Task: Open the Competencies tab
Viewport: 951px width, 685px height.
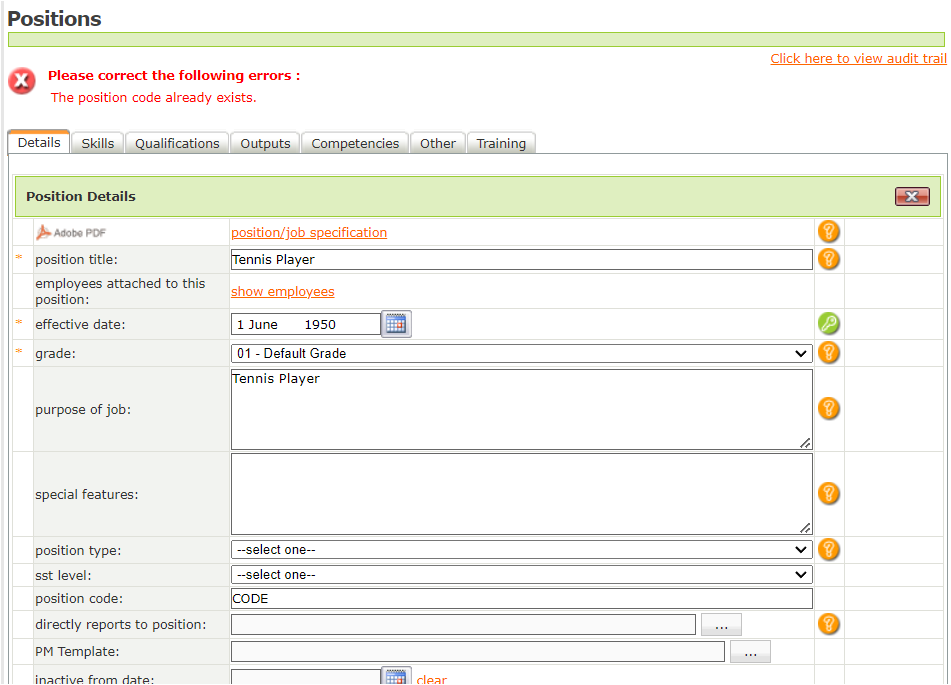Action: 355,143
